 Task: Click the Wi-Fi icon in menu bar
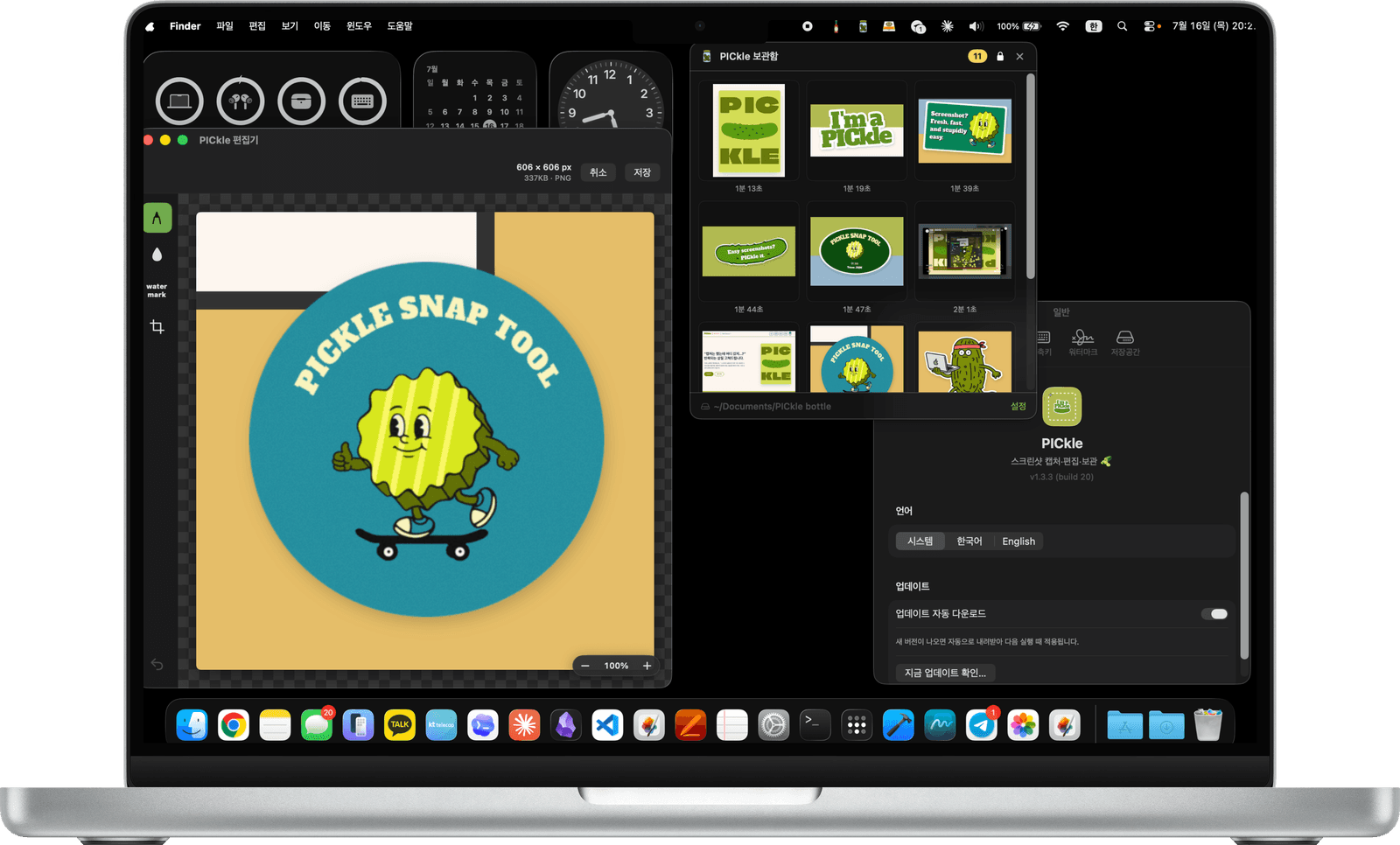[x=1063, y=26]
